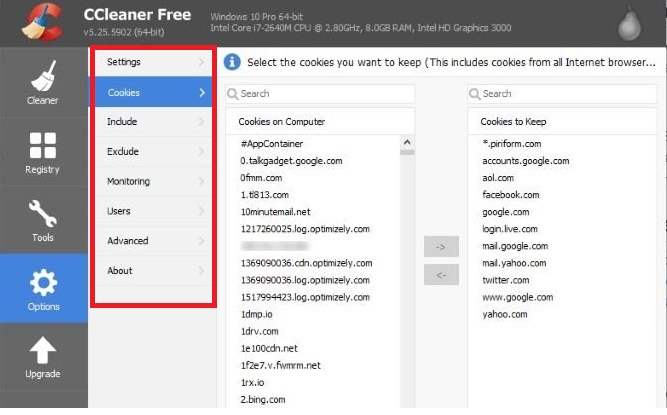Click the pear icon in header
Screen dimensions: 667x415
629,25
